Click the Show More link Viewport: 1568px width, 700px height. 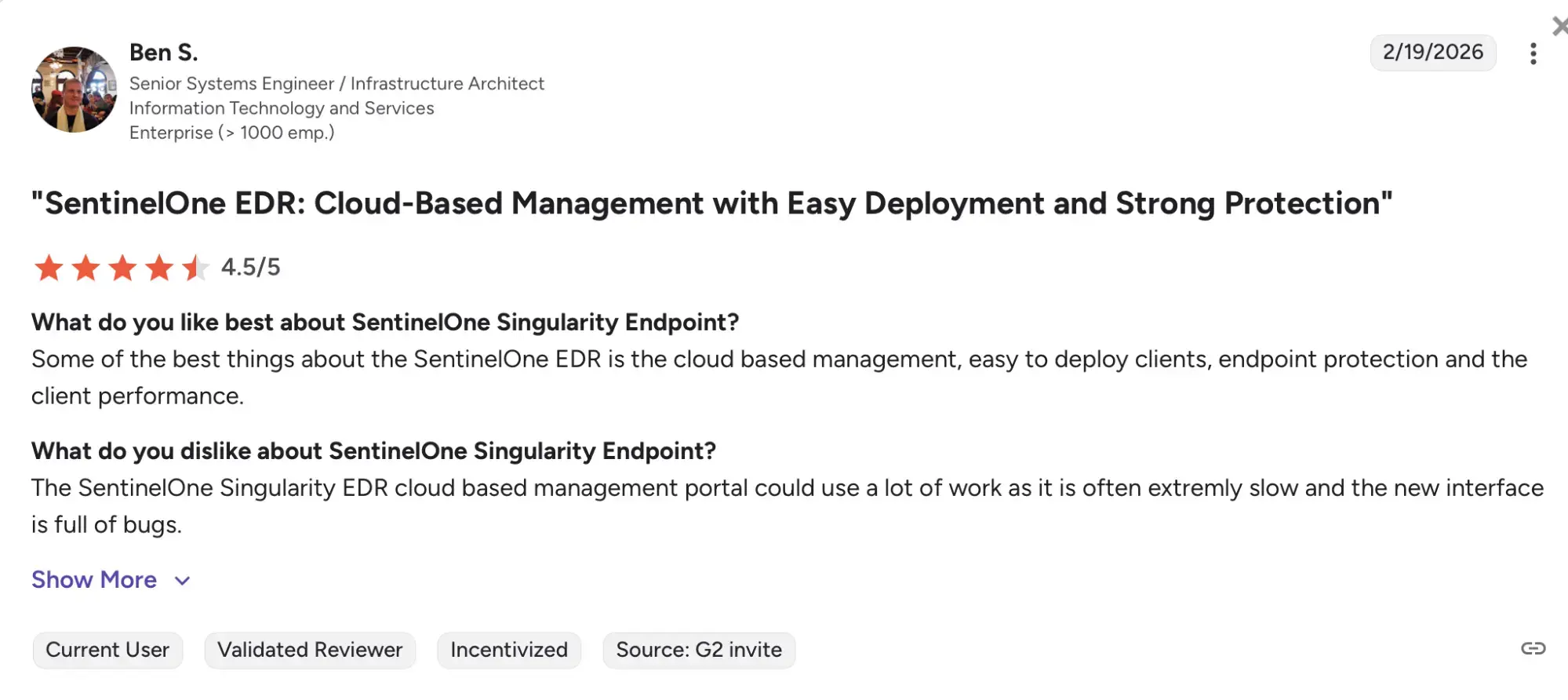click(94, 580)
